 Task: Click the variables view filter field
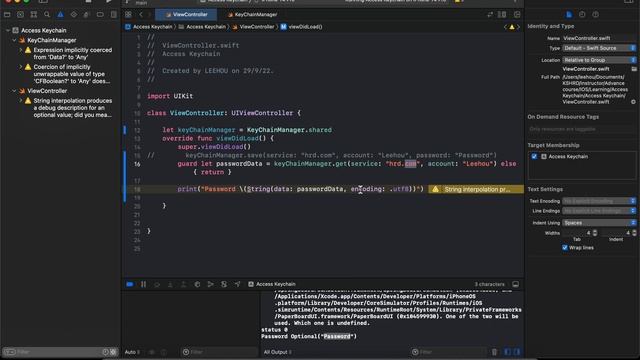tap(219, 352)
